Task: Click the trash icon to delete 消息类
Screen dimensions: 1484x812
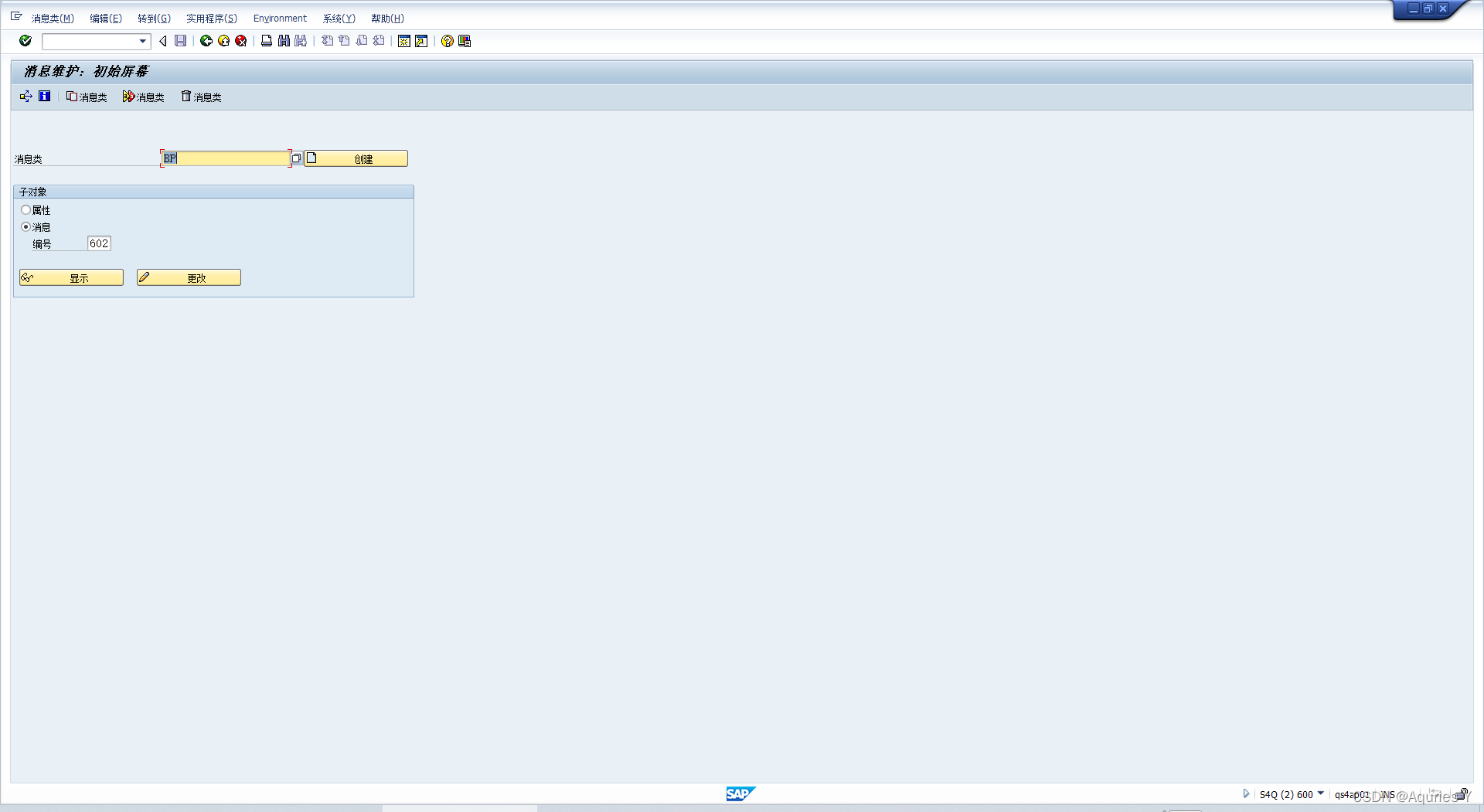Action: point(199,97)
